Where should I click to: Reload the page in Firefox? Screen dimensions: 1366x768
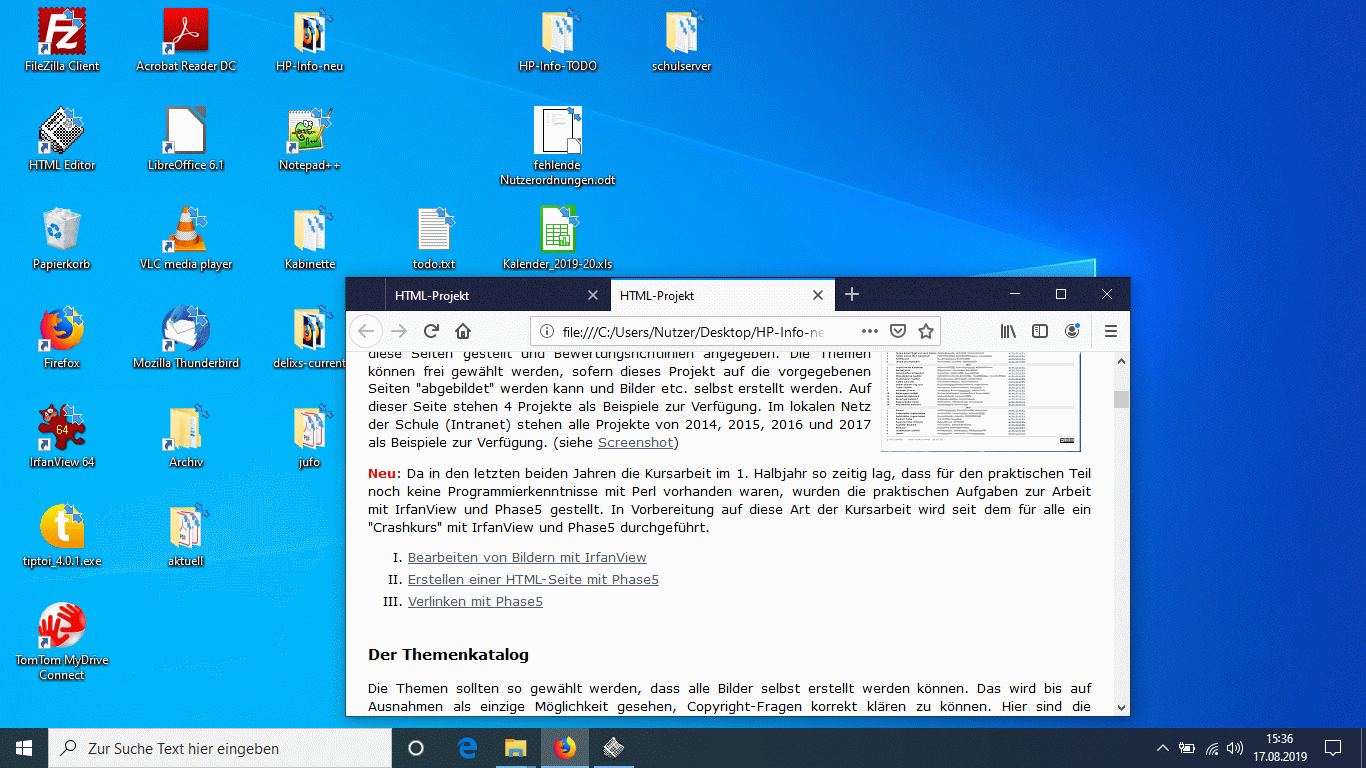[x=431, y=331]
